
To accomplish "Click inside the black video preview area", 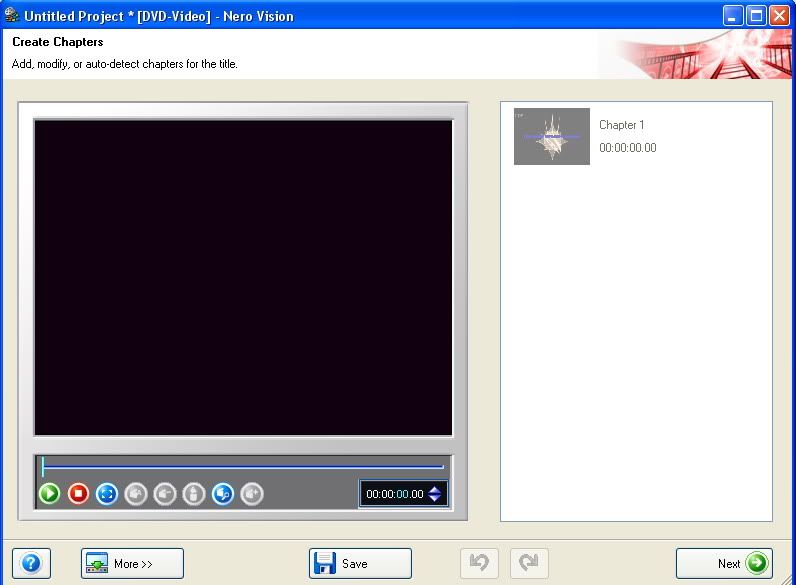I will (243, 278).
